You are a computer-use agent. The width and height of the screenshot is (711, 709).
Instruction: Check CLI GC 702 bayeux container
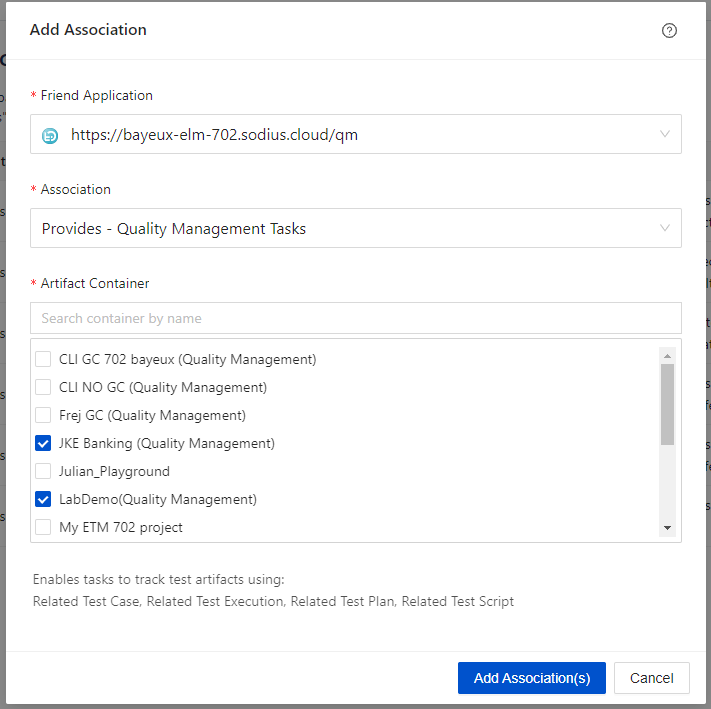(x=43, y=359)
